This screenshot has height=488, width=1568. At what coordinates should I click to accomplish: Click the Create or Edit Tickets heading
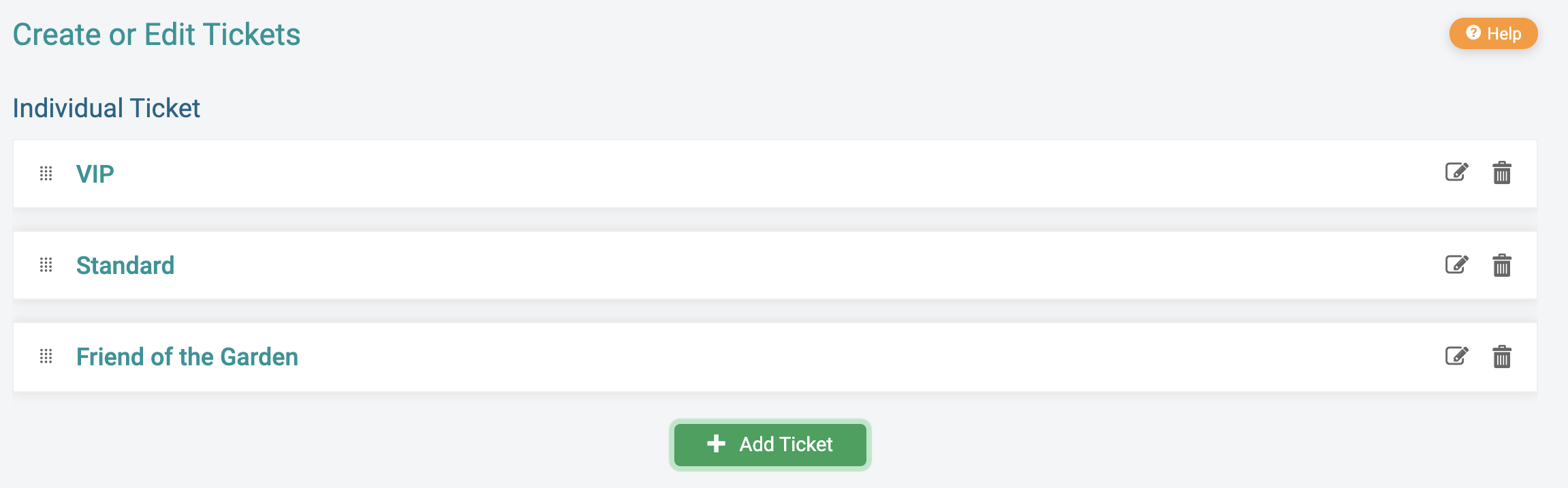(158, 34)
